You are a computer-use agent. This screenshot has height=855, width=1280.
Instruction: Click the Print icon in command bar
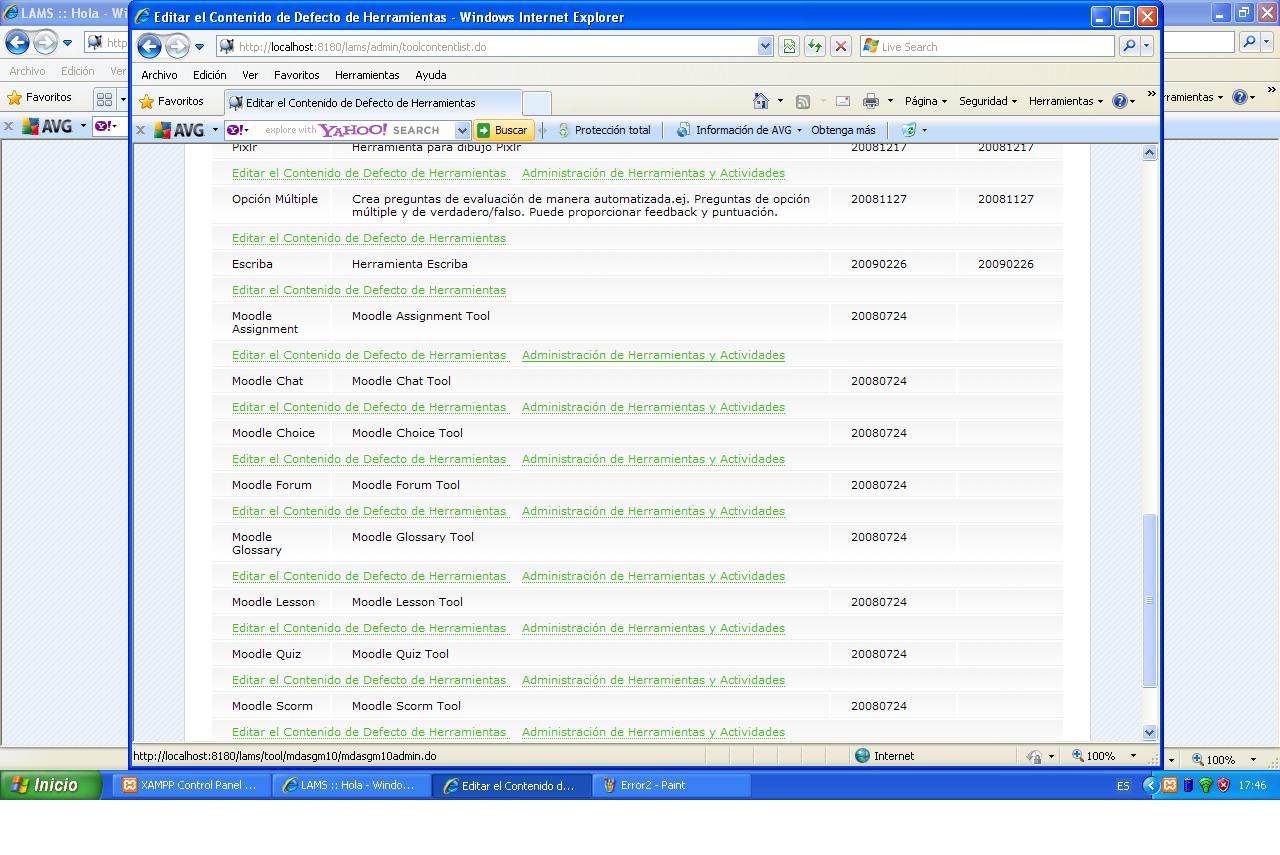pyautogui.click(x=870, y=101)
